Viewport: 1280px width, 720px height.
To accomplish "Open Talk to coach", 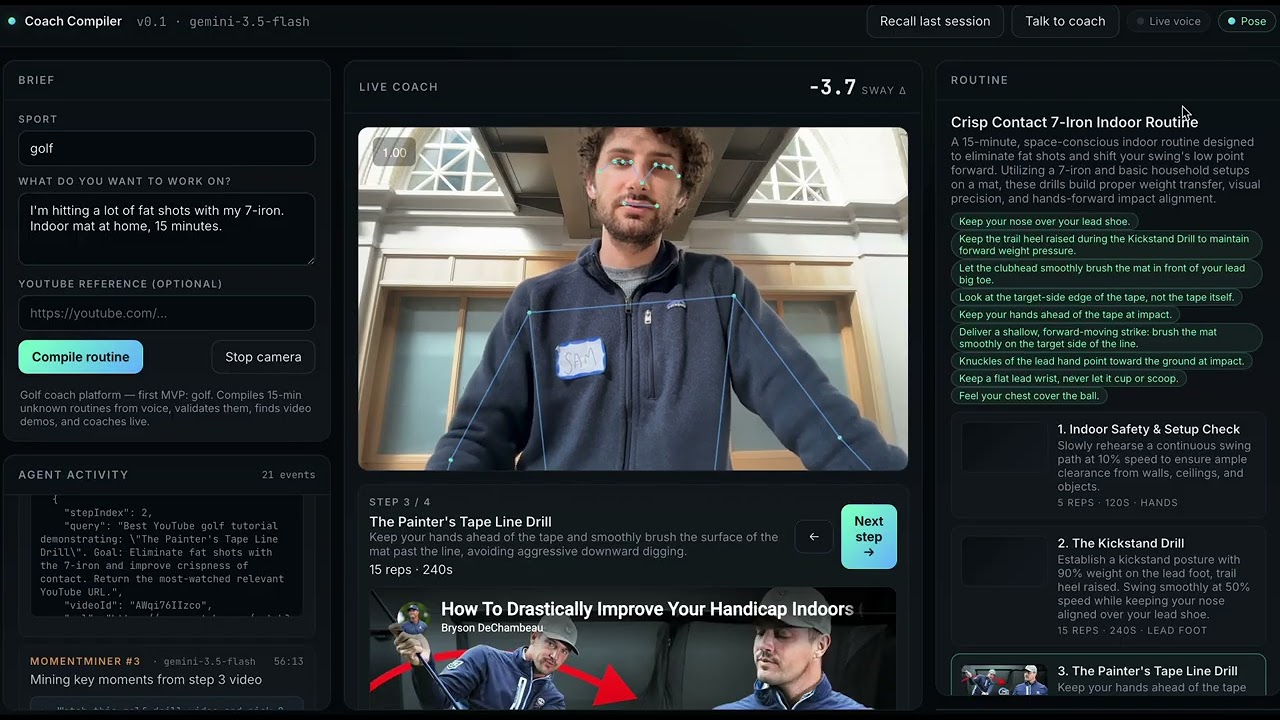I will 1065,21.
